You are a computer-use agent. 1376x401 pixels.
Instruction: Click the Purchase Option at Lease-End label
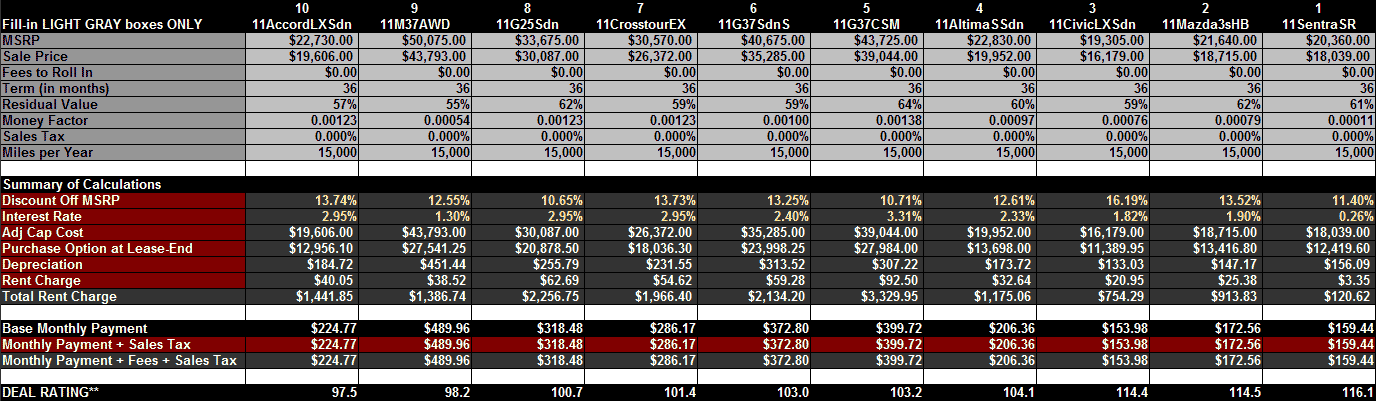click(x=123, y=248)
